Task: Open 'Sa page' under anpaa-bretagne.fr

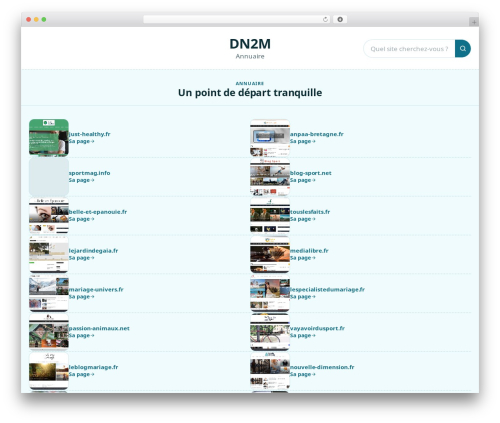Action: (x=303, y=141)
